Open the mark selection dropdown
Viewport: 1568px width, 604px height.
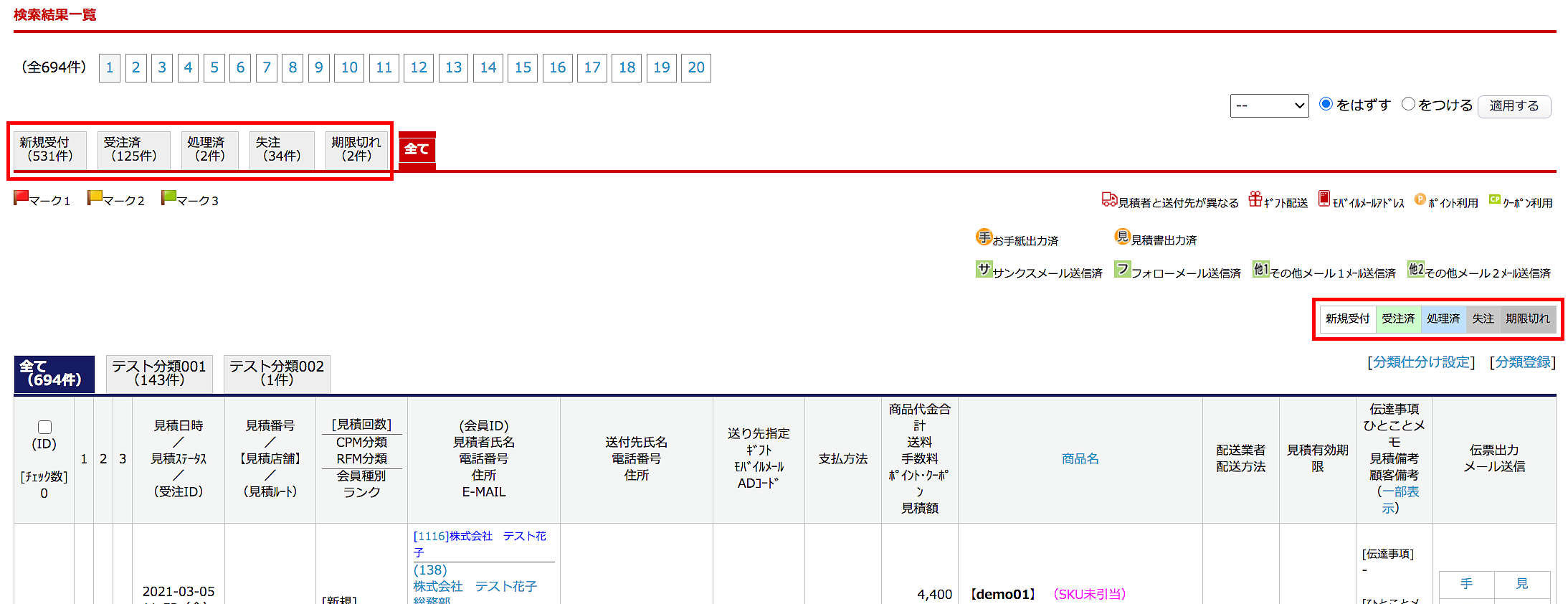(1269, 105)
